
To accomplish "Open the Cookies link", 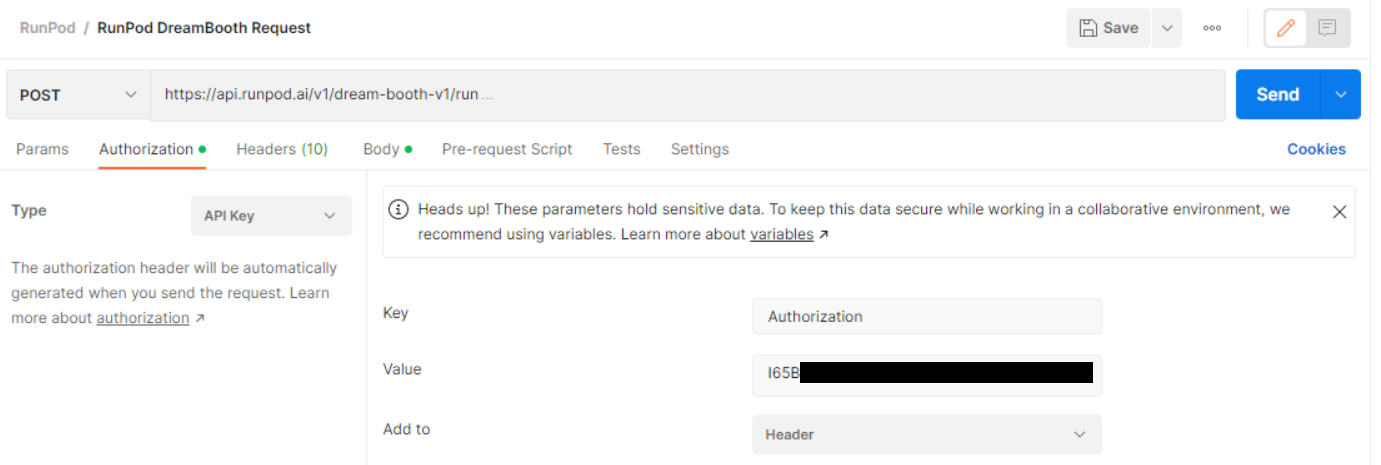I will tap(1316, 149).
